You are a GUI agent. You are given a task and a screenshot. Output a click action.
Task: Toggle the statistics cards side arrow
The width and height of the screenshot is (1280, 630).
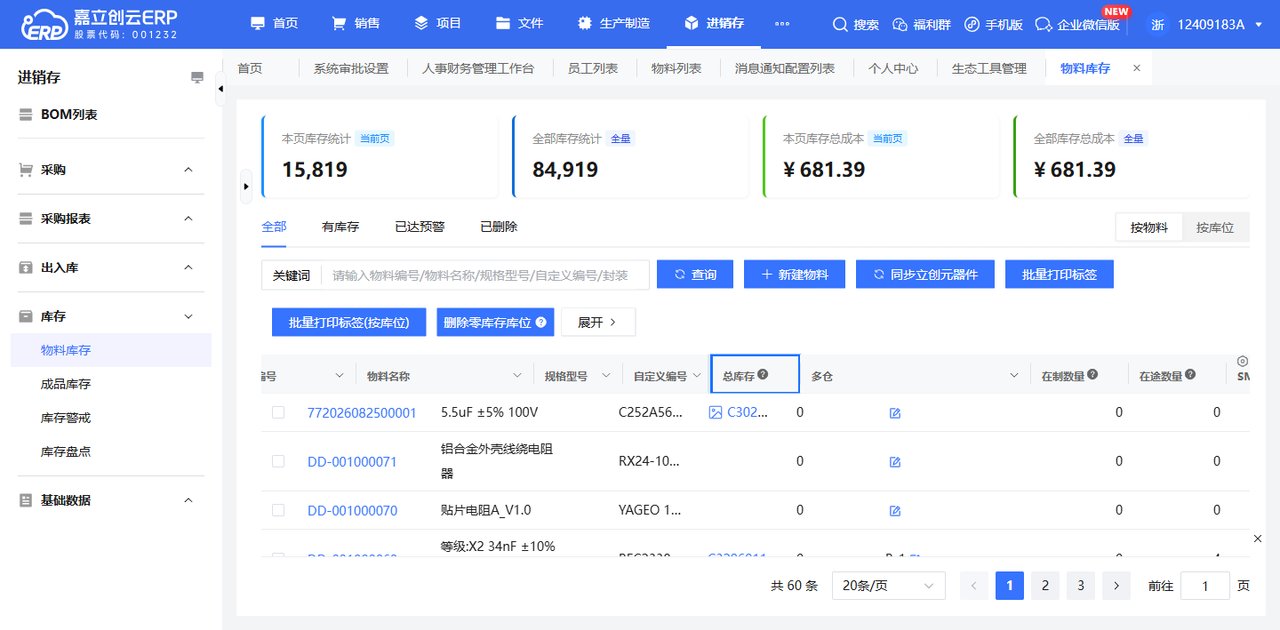point(247,186)
